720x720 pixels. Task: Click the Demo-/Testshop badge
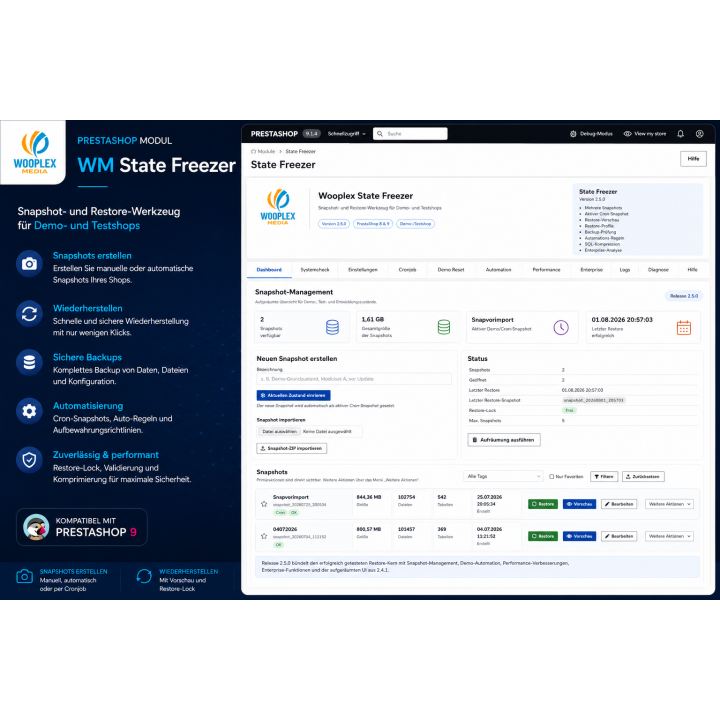point(415,224)
